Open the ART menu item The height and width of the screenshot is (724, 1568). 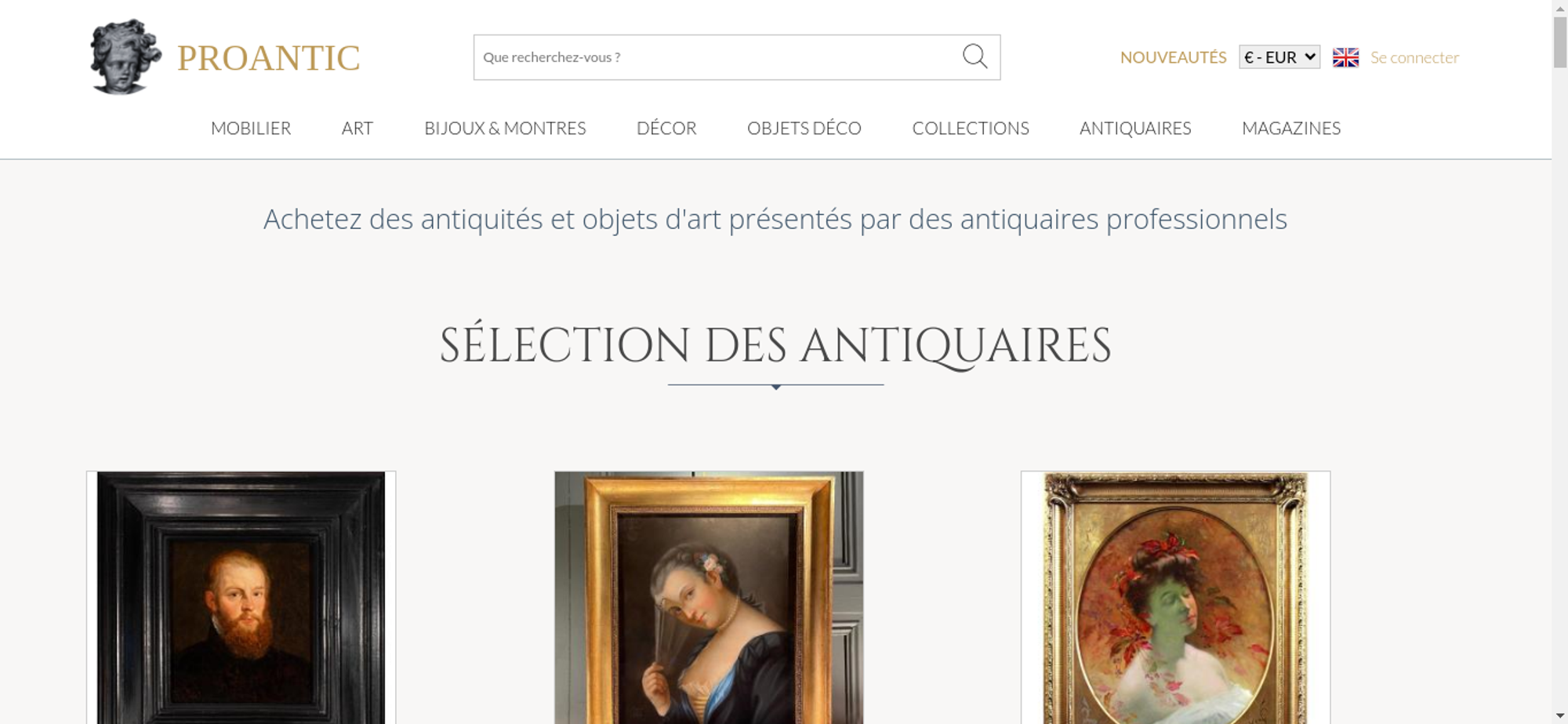point(358,128)
